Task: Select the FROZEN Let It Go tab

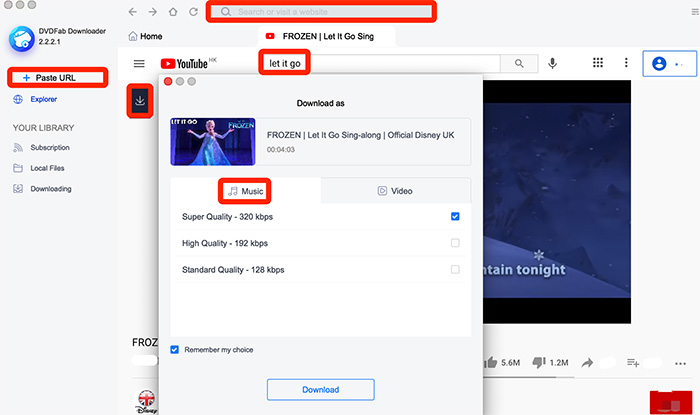Action: tap(326, 36)
